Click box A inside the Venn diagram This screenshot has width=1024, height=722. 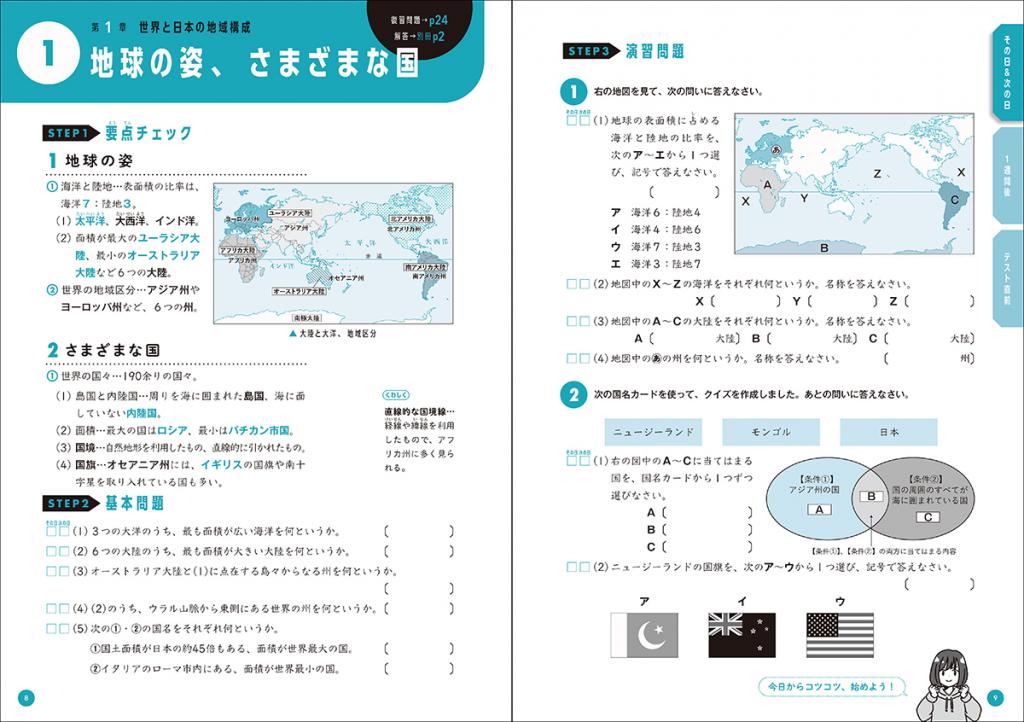click(x=819, y=509)
